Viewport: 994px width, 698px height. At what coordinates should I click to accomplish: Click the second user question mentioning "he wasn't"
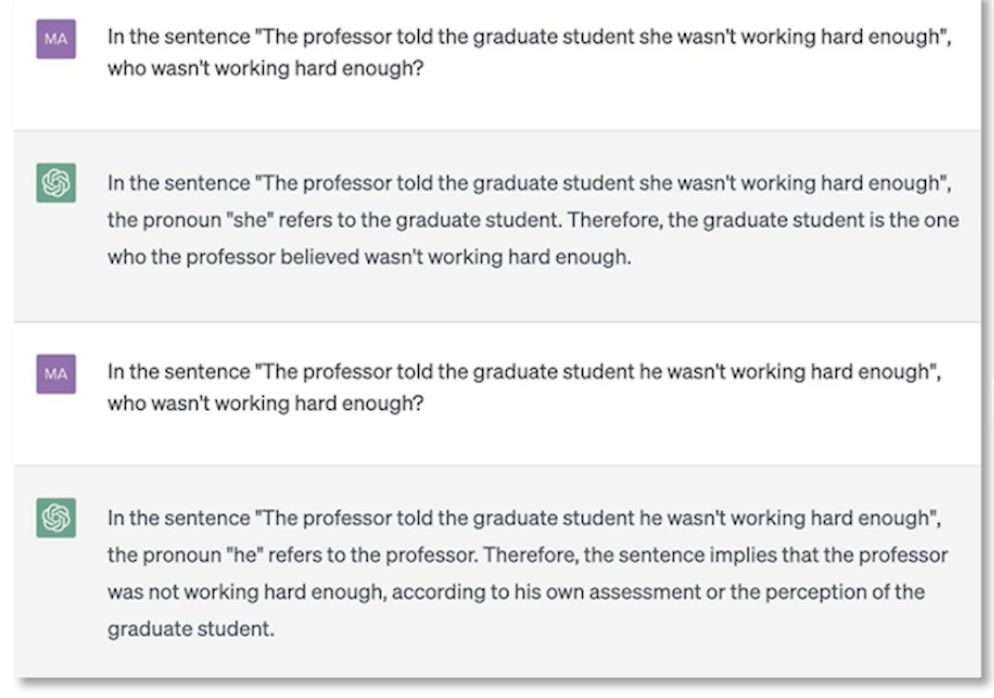pos(526,371)
